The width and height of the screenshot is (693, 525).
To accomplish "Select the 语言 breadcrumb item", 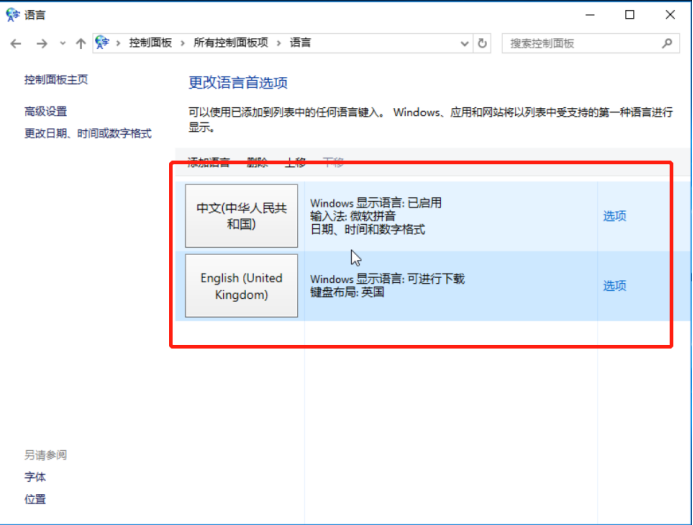I will [300, 43].
